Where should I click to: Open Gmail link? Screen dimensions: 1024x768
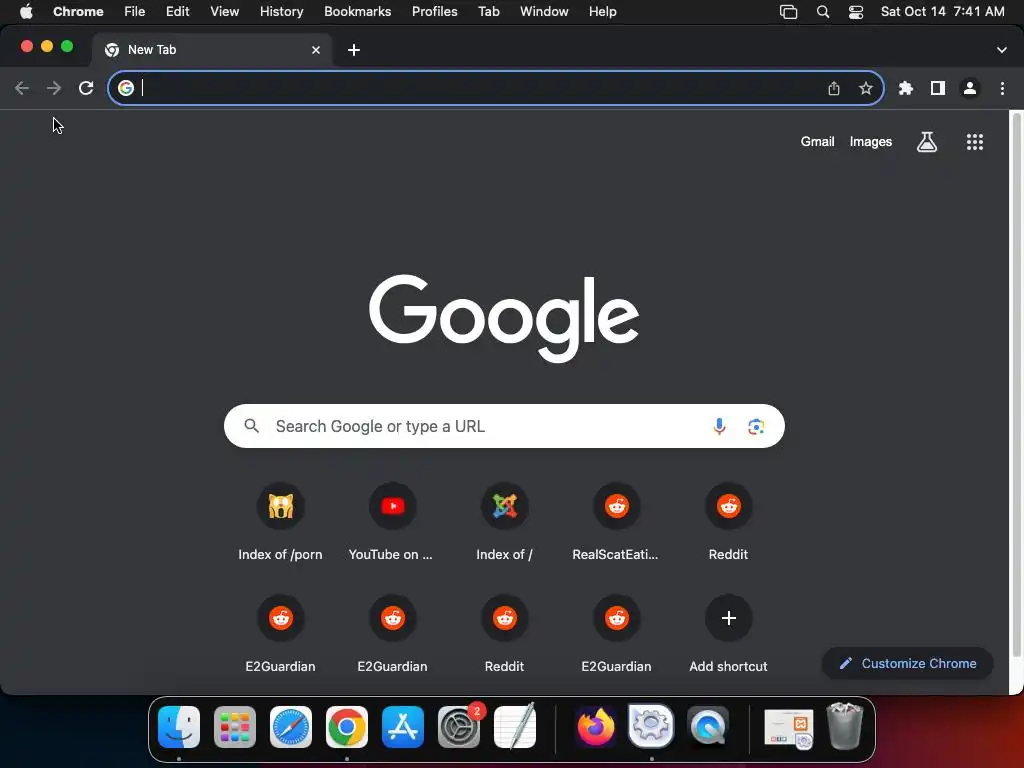coord(818,142)
